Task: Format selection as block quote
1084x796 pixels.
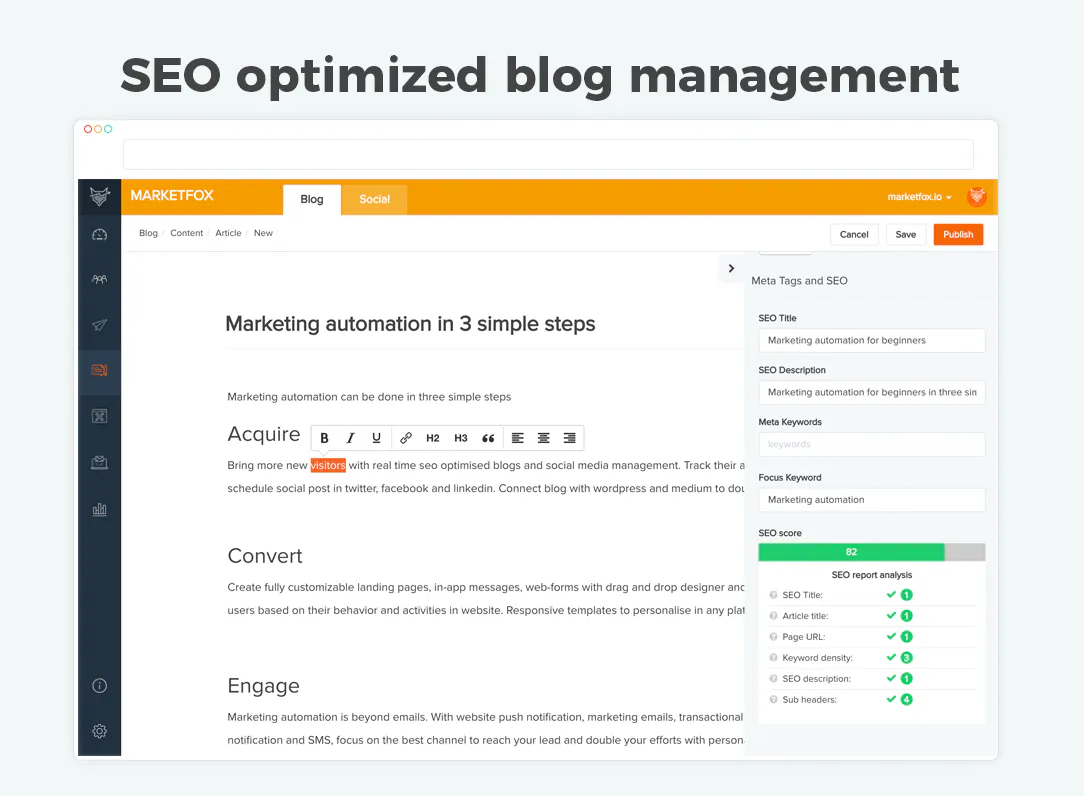Action: pos(488,438)
